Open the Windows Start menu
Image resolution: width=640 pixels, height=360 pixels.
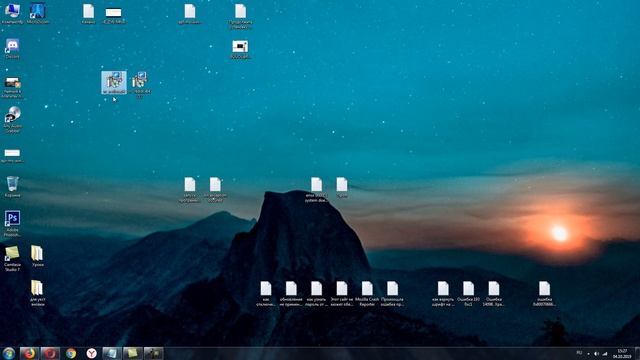[x=8, y=353]
